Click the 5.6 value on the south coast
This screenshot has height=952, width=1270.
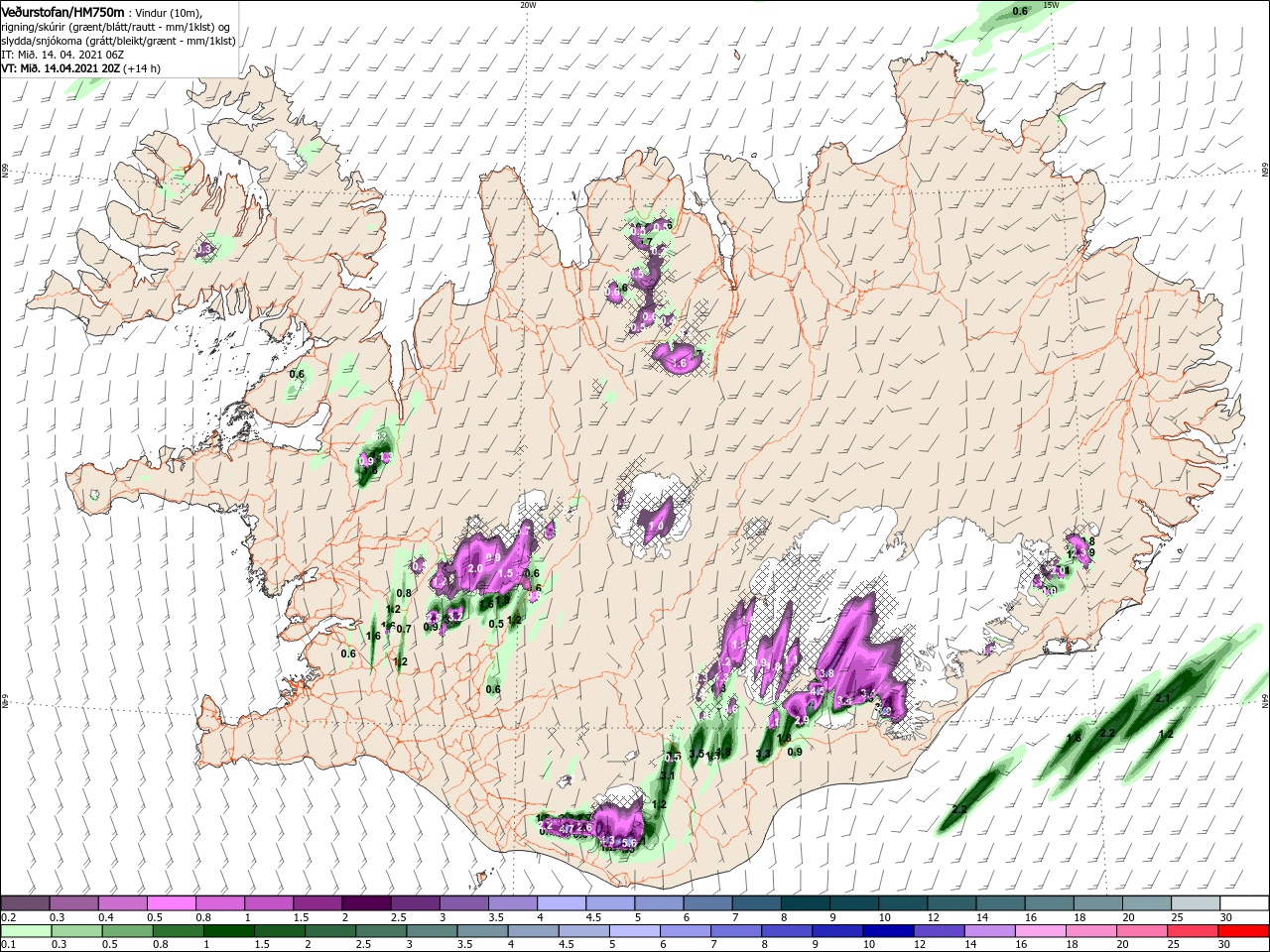(x=629, y=843)
